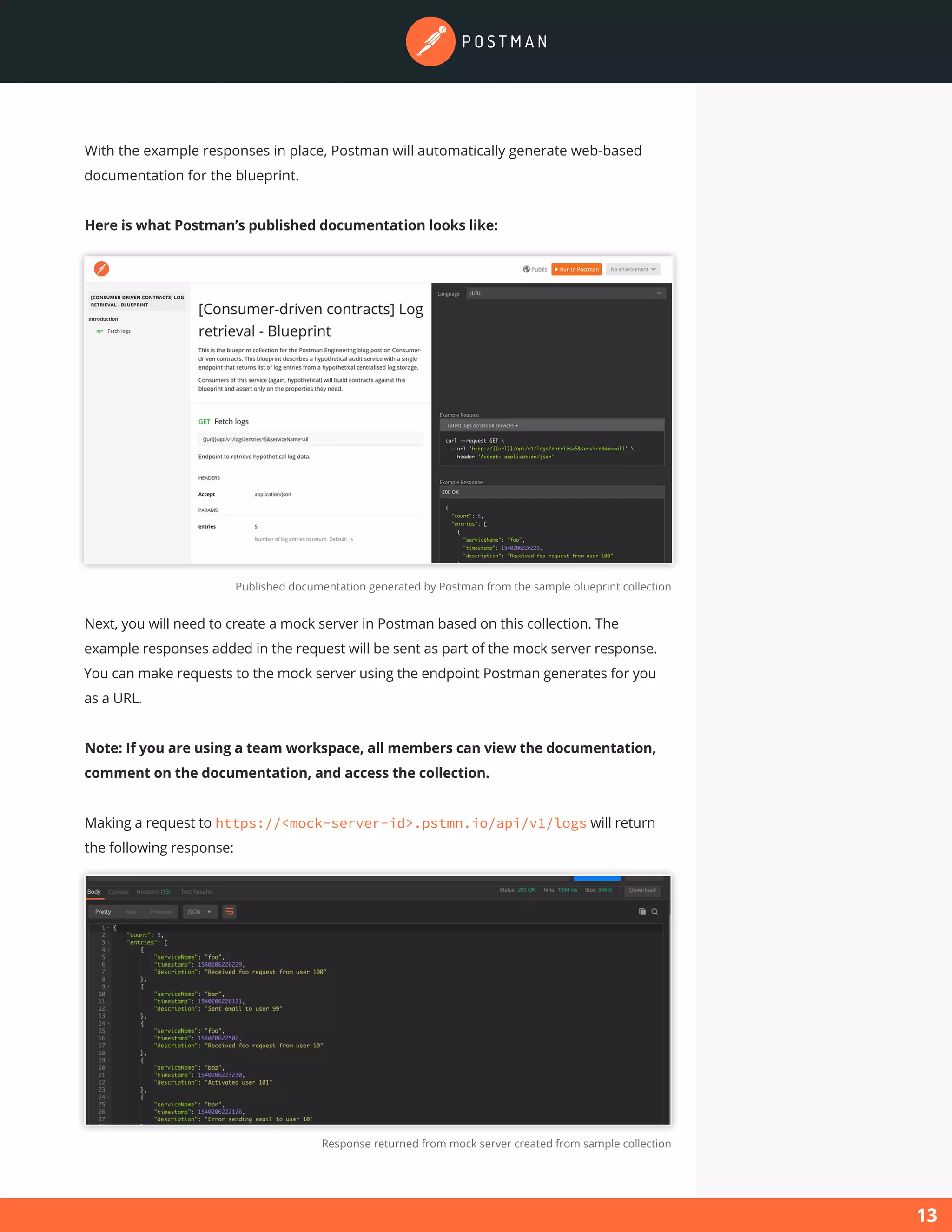Switch to the Headers (13) tab
Image resolution: width=952 pixels, height=1232 pixels.
pos(153,892)
